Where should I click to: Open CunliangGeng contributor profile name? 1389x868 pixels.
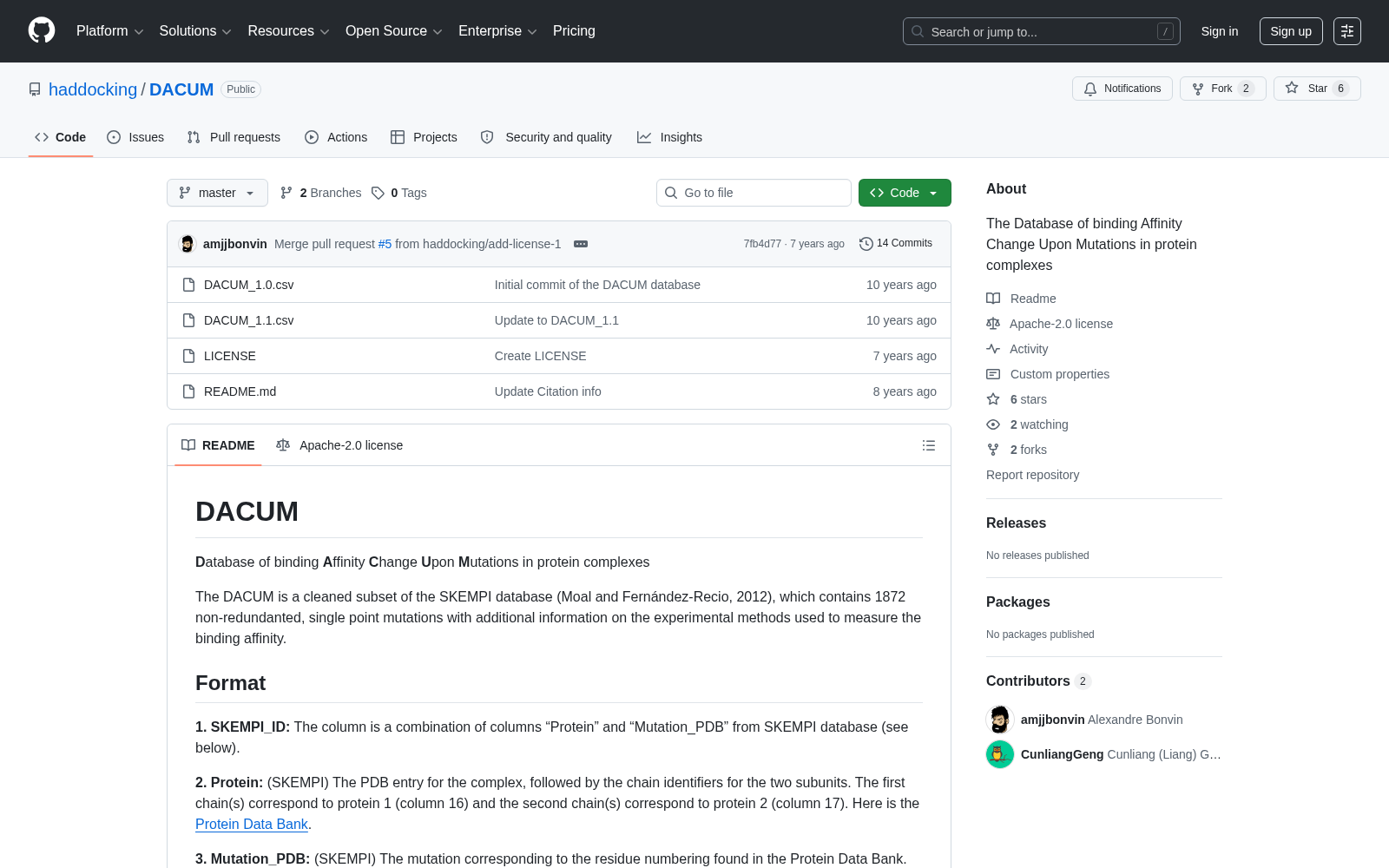pos(1063,754)
